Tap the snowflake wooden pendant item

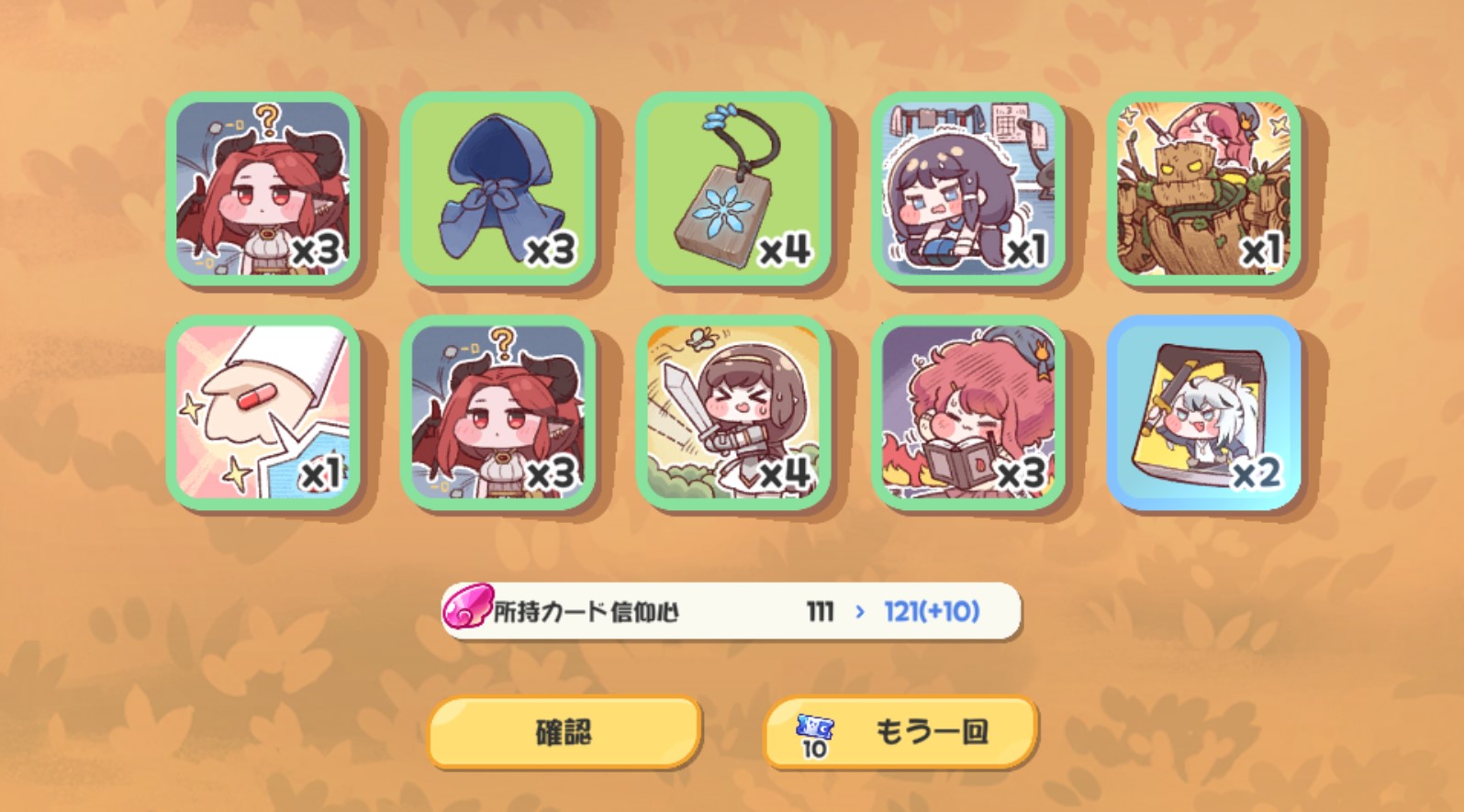click(x=733, y=188)
